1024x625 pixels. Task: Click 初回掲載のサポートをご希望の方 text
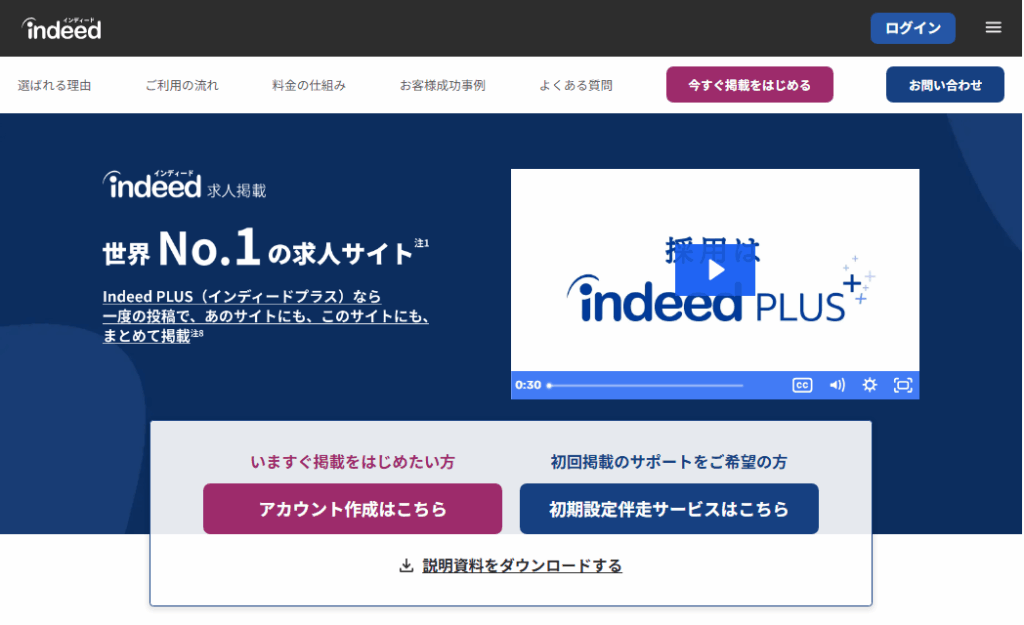[669, 462]
